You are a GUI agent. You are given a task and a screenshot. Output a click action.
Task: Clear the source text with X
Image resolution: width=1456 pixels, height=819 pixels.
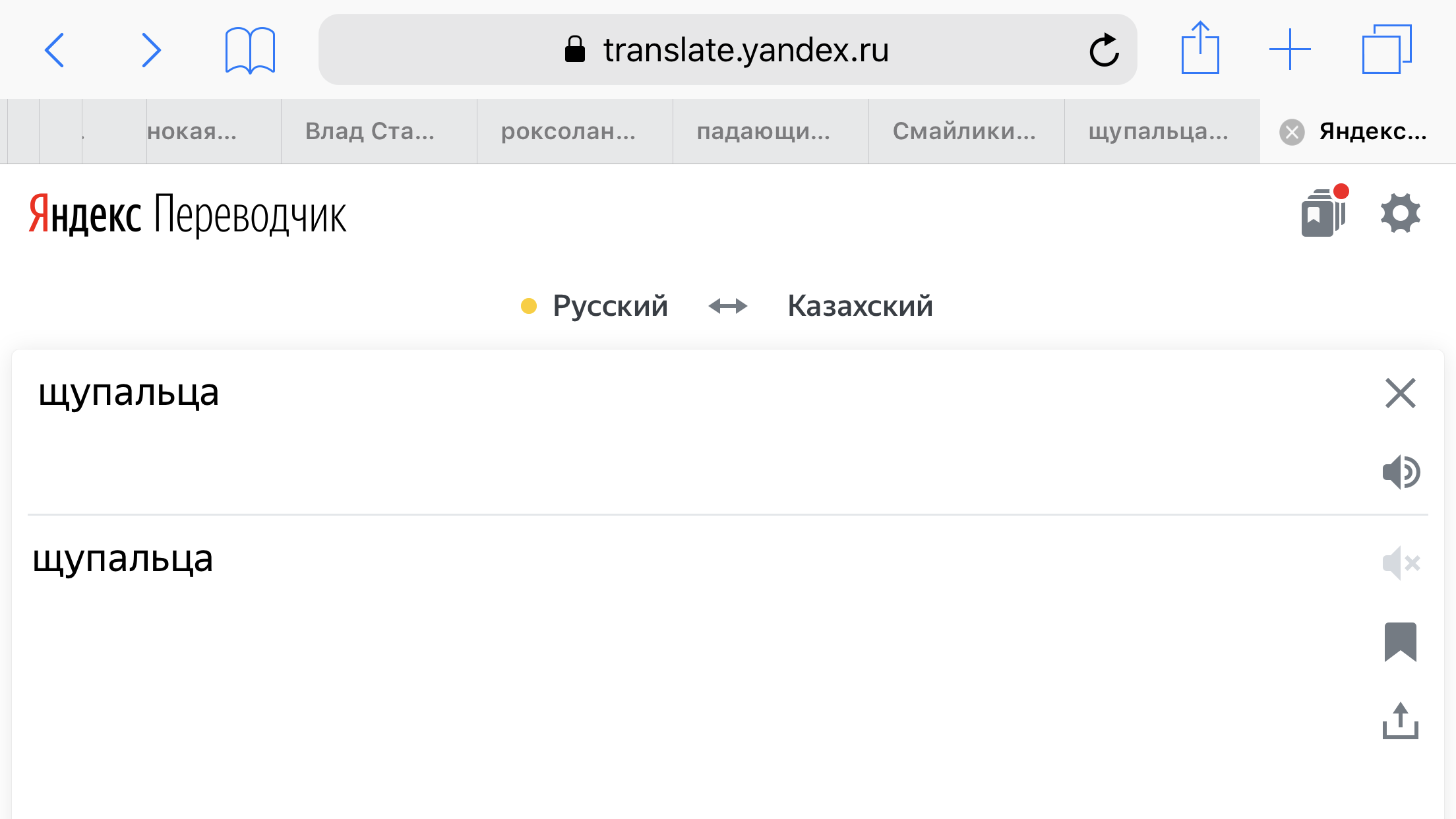[1400, 394]
